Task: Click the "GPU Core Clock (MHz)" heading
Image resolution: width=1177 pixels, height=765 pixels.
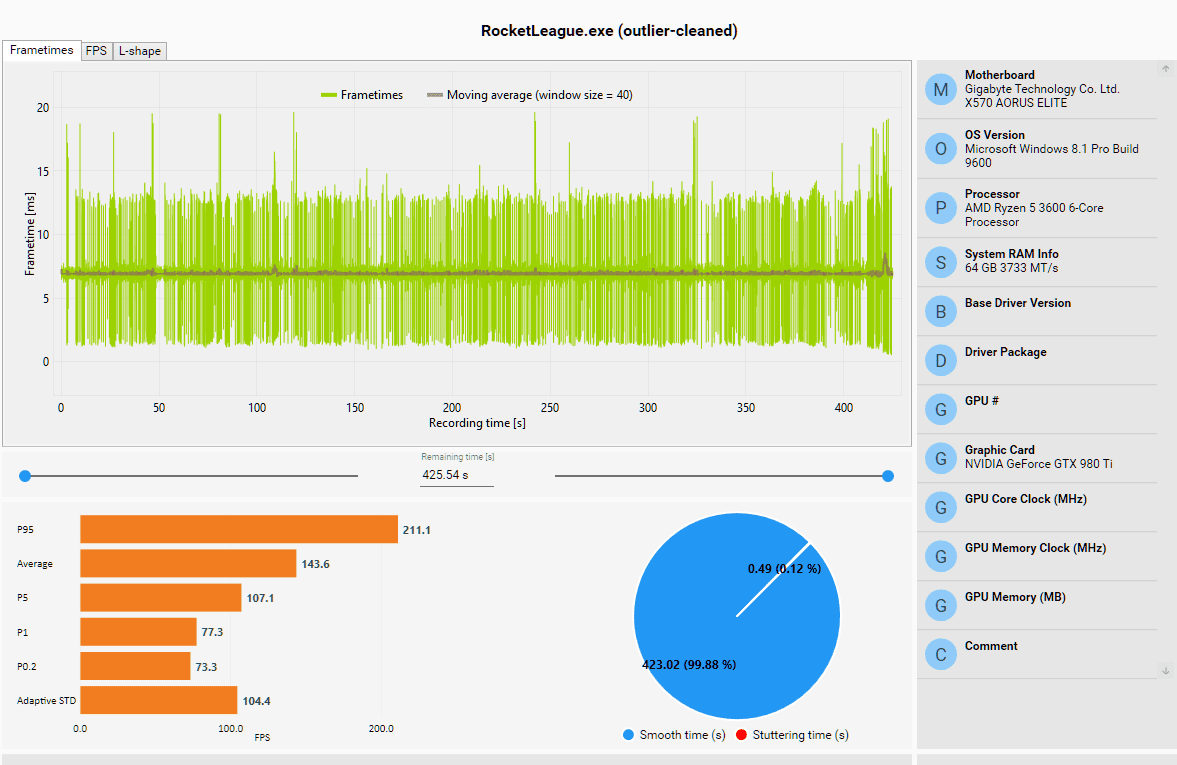Action: coord(1026,499)
